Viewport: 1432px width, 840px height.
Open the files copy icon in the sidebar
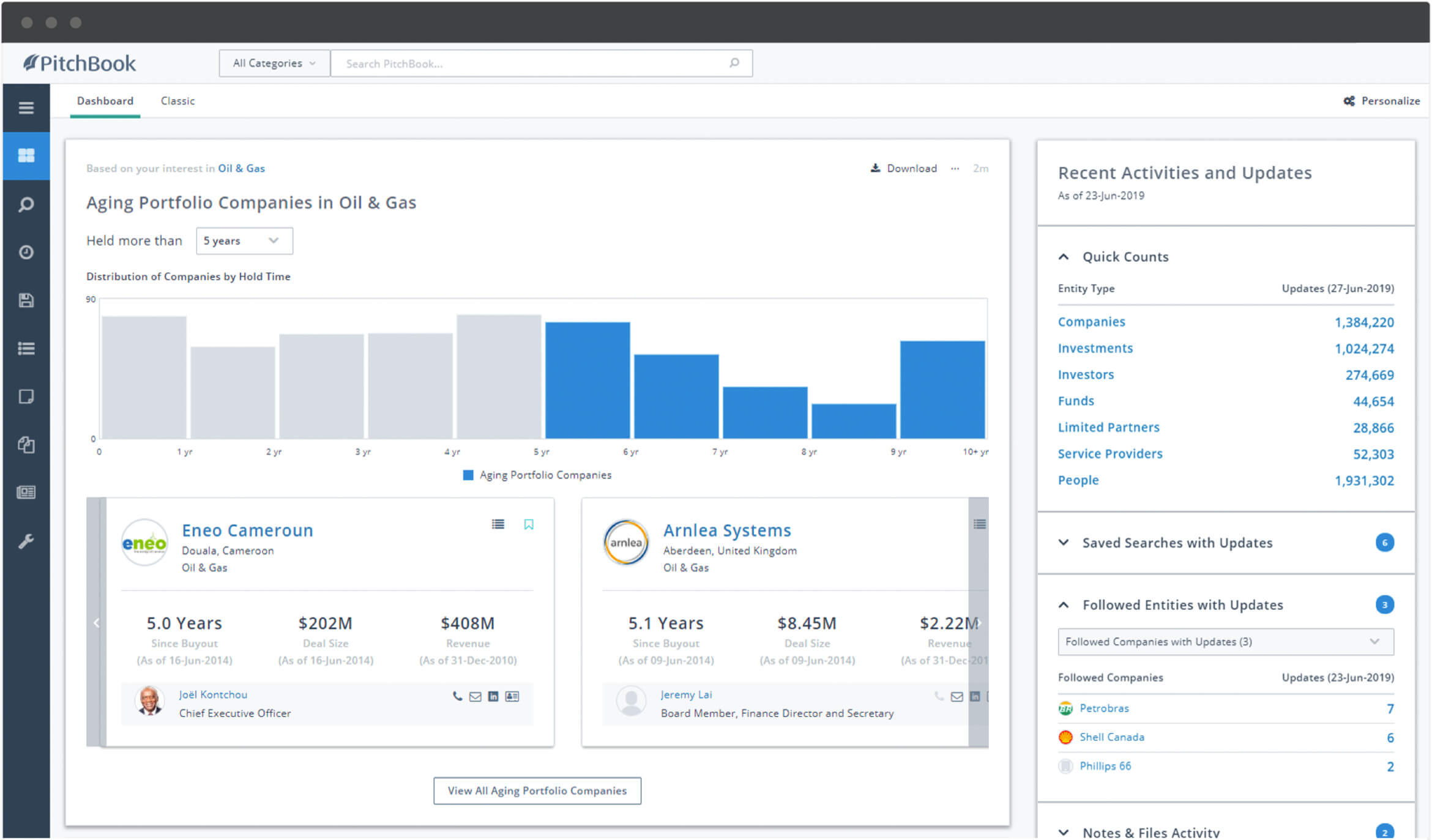point(26,445)
